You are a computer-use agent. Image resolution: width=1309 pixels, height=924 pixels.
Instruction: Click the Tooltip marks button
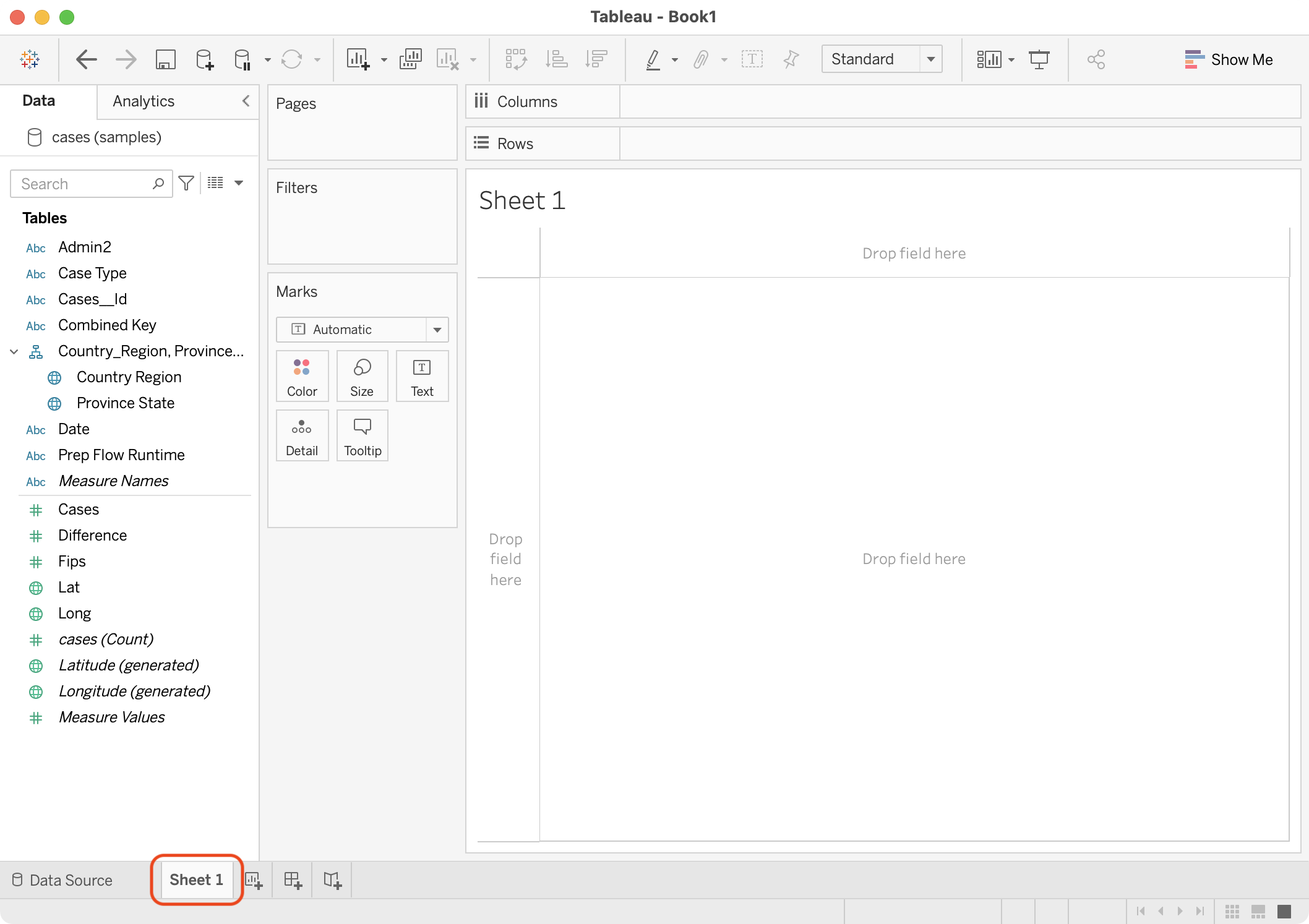click(363, 436)
